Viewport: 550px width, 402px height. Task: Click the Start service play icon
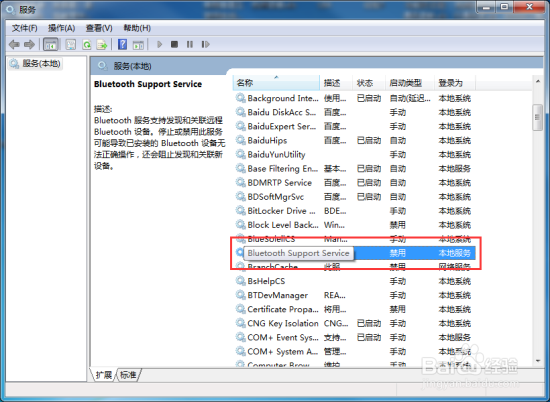pos(160,45)
